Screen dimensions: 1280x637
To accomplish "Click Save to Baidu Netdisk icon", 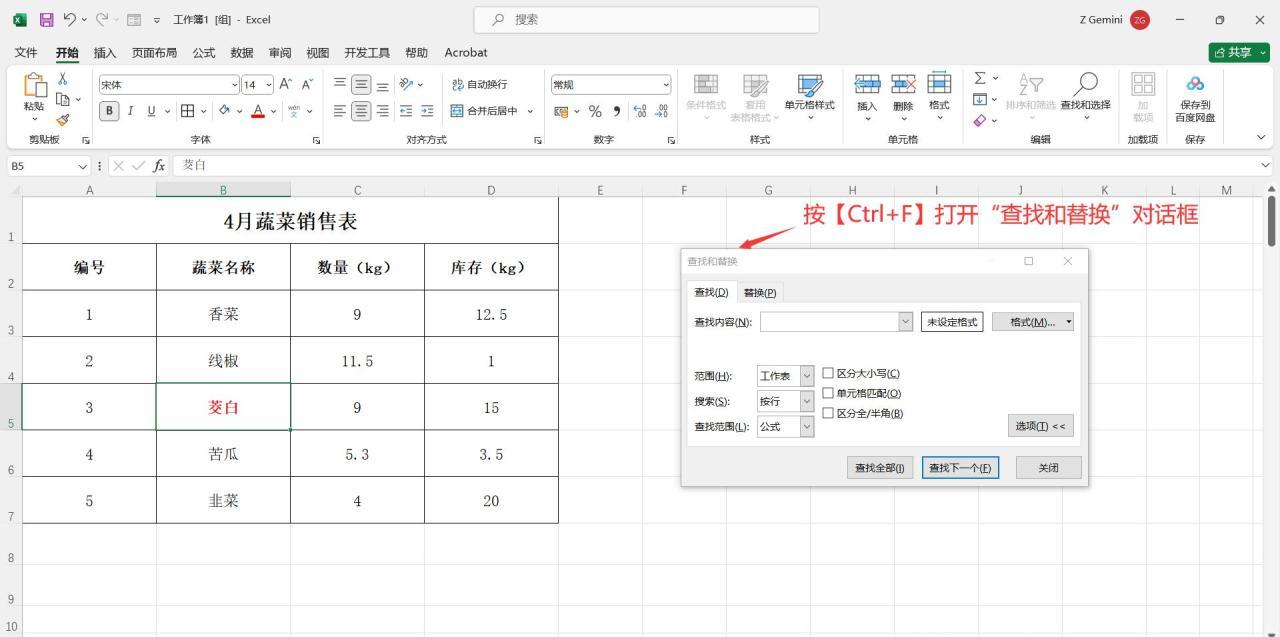I will [1195, 84].
